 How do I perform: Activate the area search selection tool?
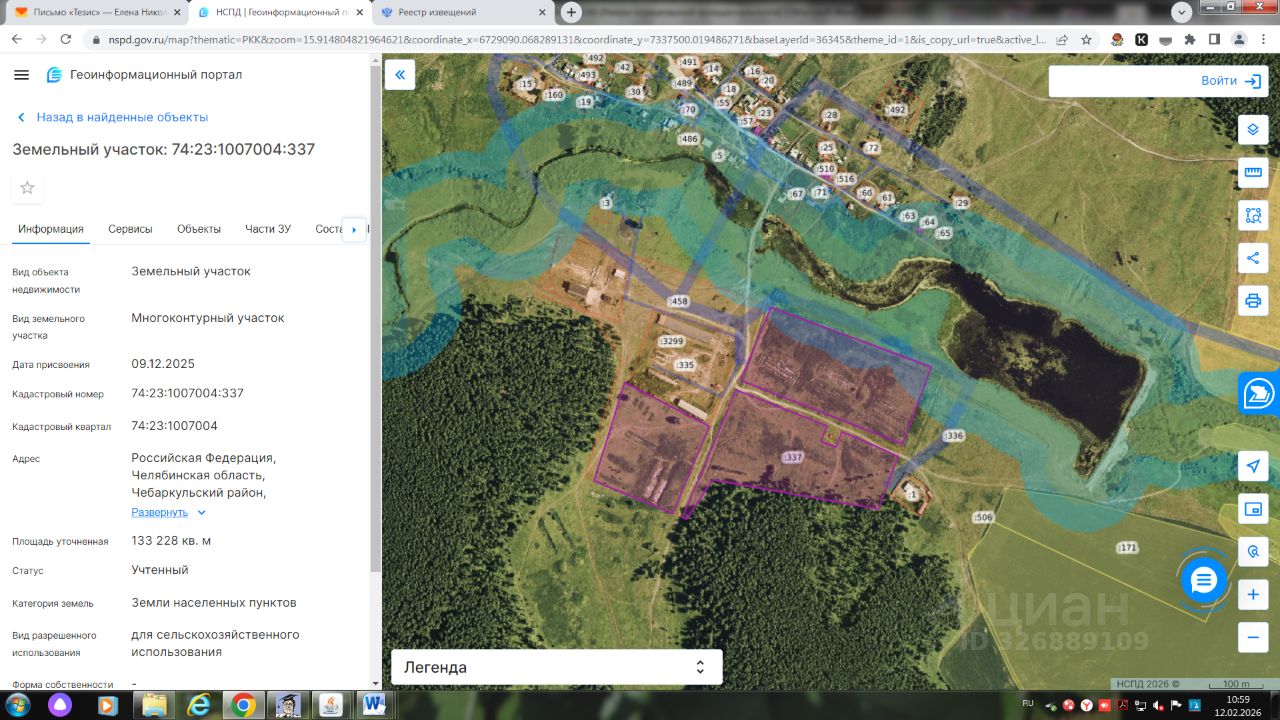pos(1253,215)
